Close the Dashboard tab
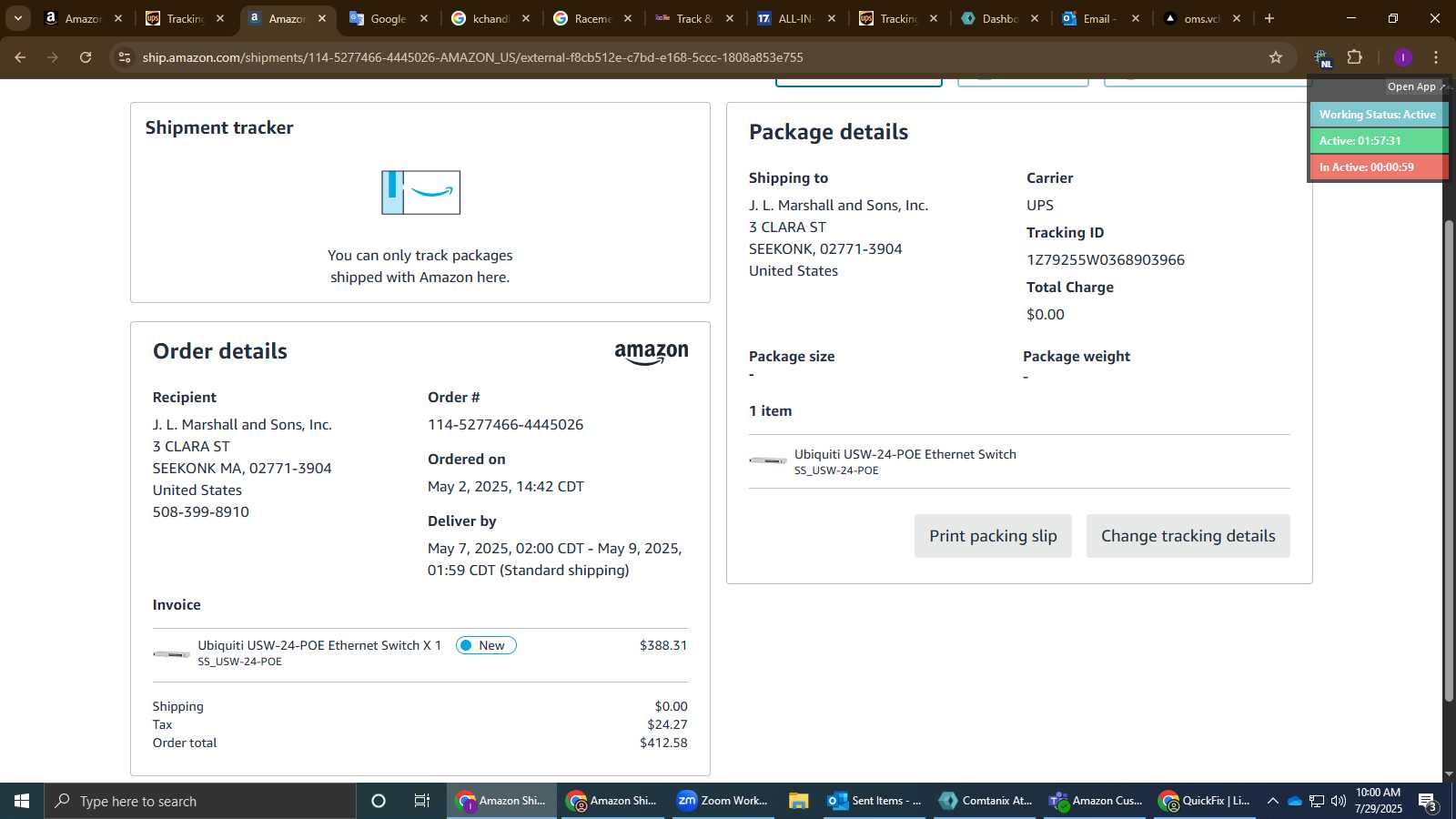 1035,18
